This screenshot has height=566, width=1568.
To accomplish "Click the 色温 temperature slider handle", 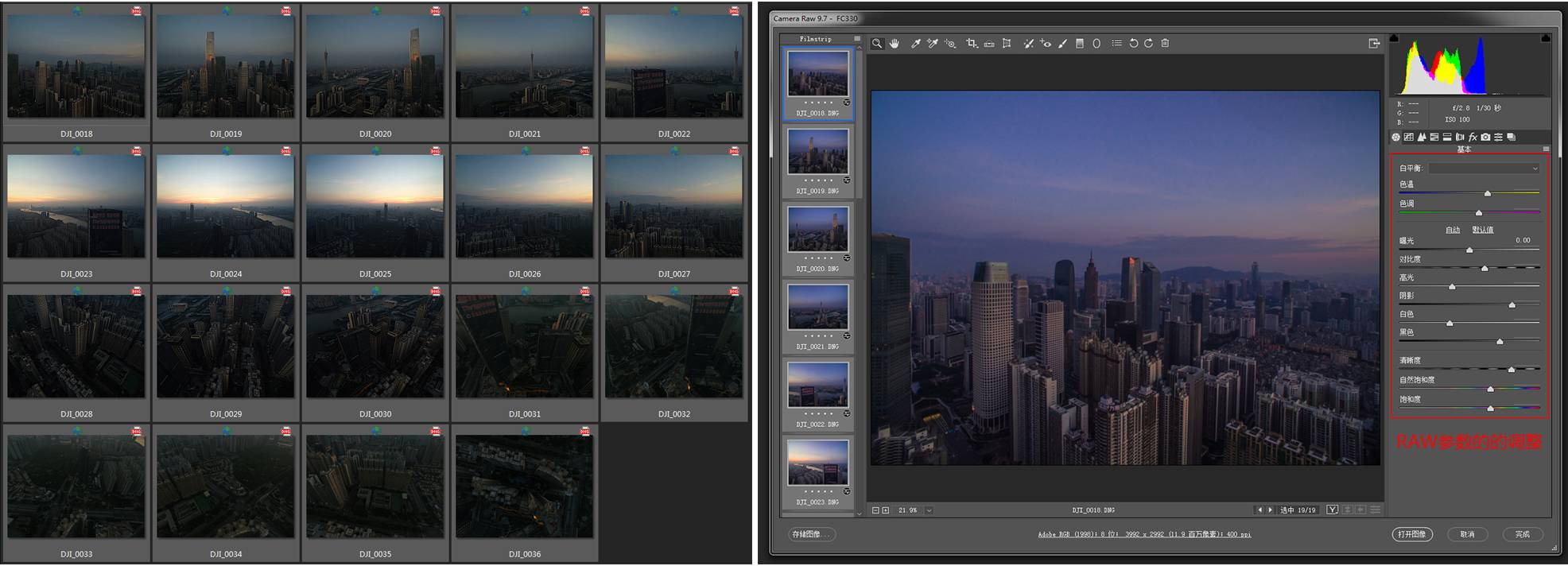I will point(1488,193).
